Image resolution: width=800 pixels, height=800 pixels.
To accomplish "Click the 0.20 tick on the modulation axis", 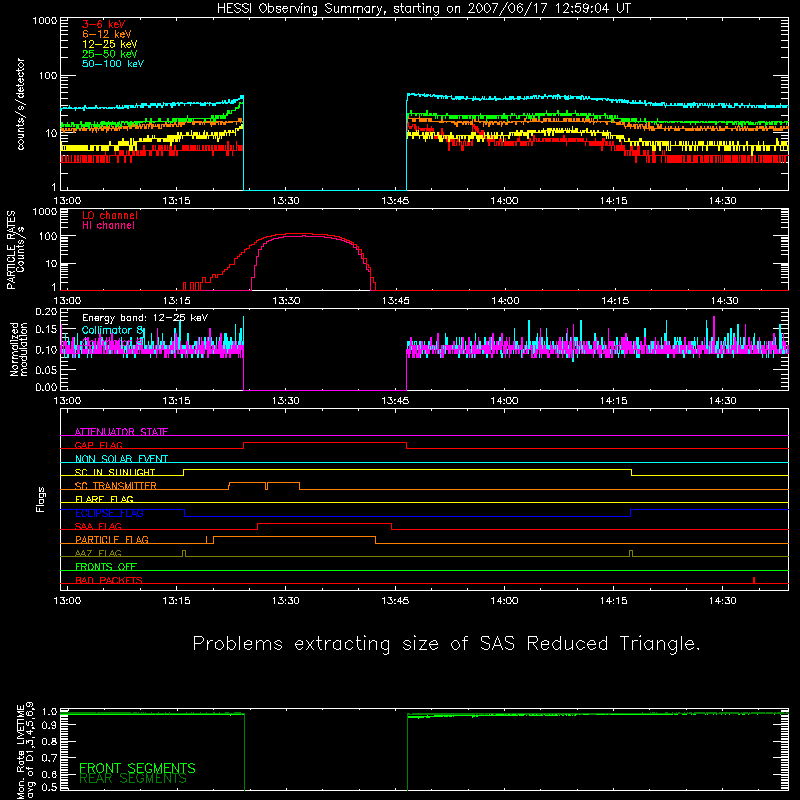I will pyautogui.click(x=46, y=312).
